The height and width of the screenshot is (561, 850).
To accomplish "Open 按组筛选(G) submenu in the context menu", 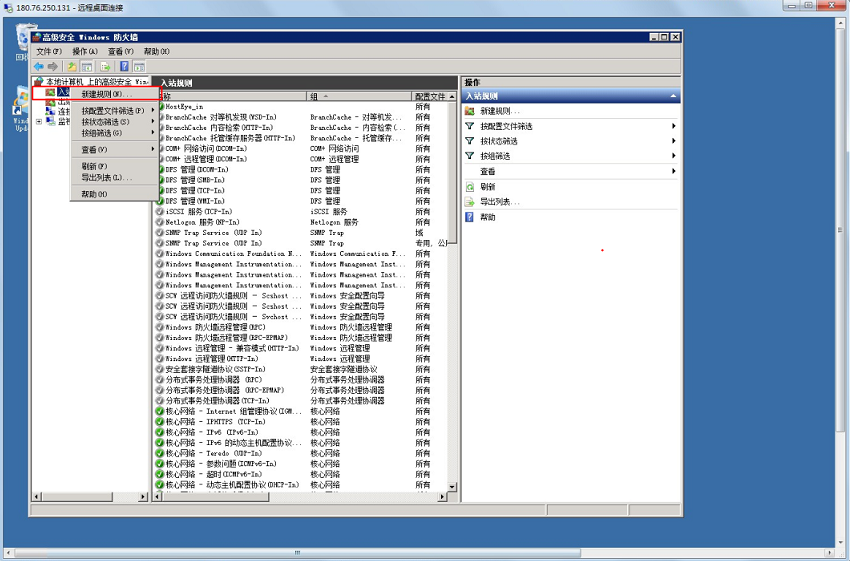I will click(114, 133).
